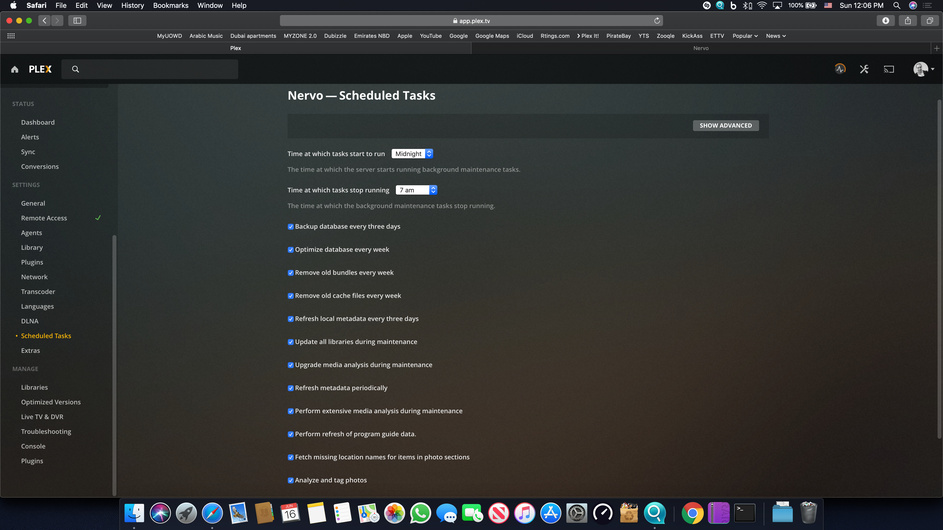This screenshot has width=943, height=530.
Task: Expand the Popular bookmarks folder
Action: 745,36
